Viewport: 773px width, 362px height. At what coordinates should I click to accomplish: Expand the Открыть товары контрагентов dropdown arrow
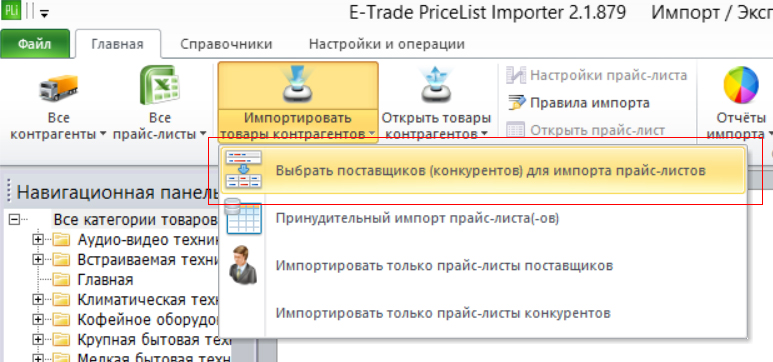[x=484, y=134]
